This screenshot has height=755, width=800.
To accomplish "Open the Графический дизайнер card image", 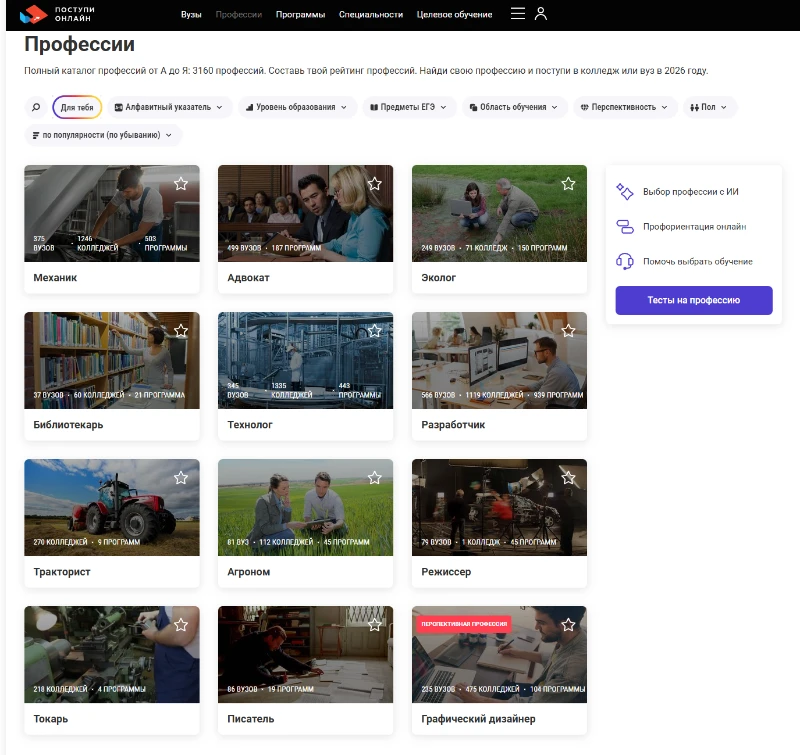I will [x=499, y=655].
